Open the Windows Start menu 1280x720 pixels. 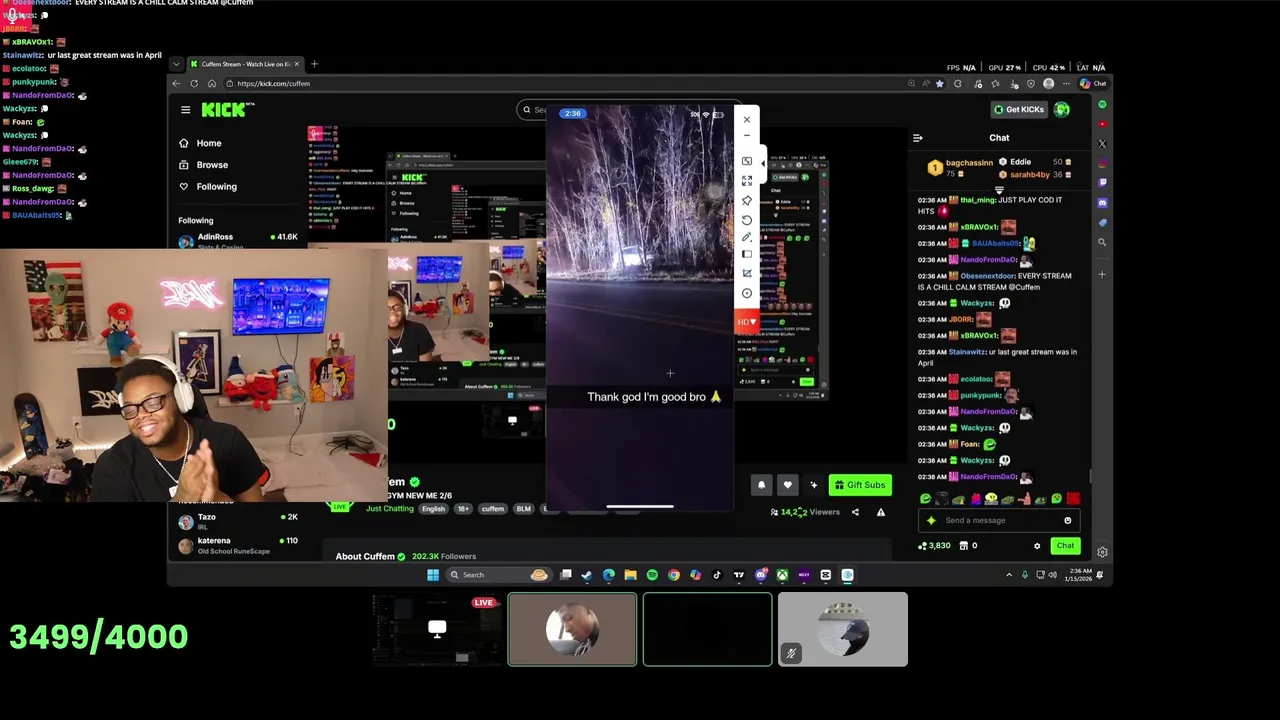433,575
